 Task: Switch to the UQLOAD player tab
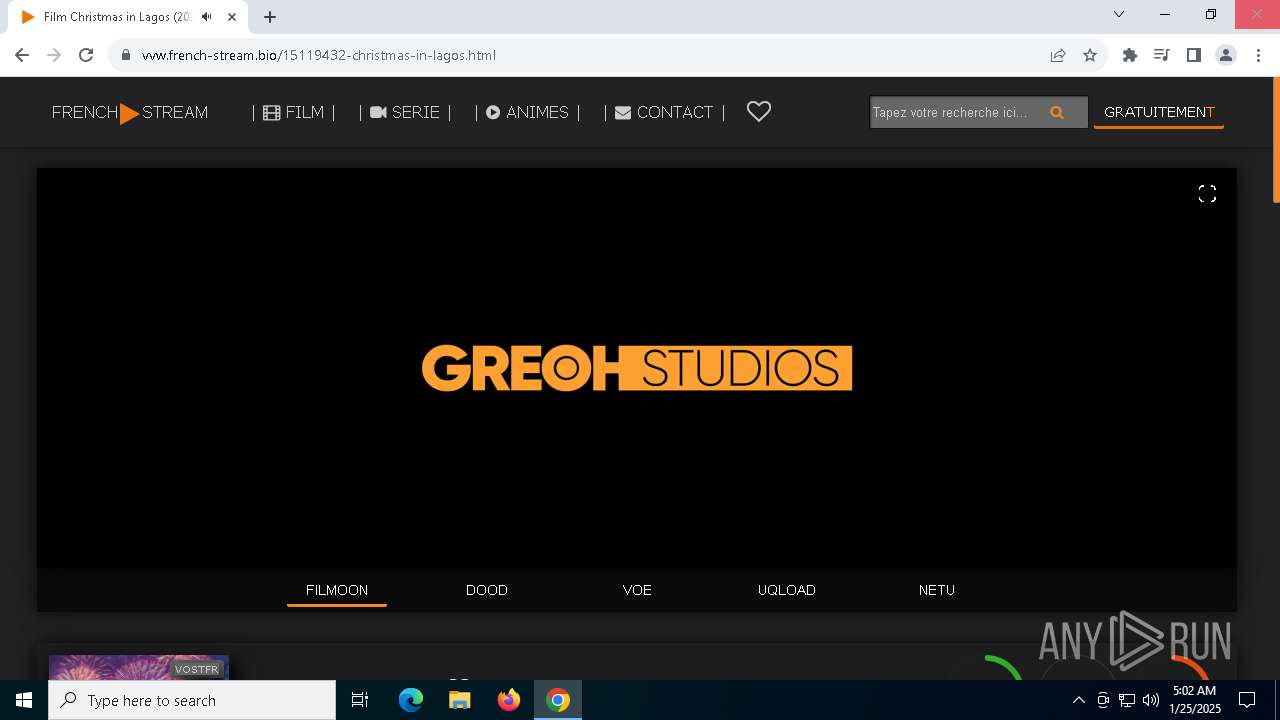tap(787, 590)
